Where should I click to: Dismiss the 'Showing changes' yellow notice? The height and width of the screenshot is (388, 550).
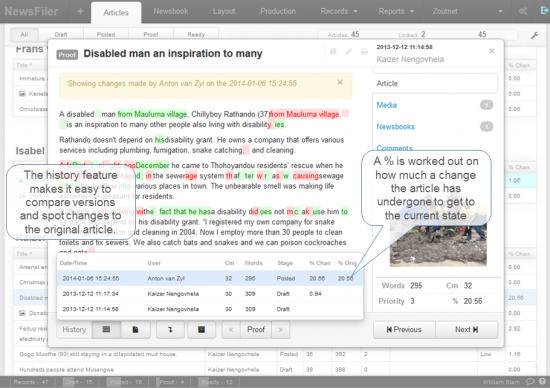[340, 82]
